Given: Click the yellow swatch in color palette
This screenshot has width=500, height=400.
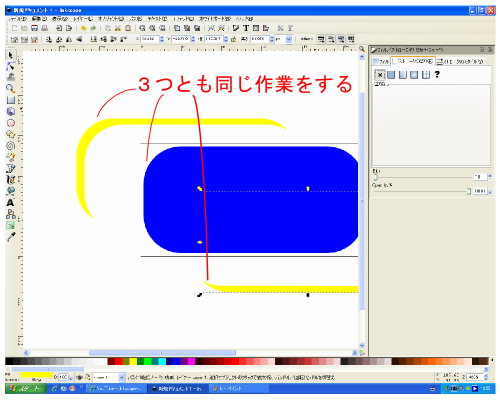Looking at the screenshot, I should (133, 361).
